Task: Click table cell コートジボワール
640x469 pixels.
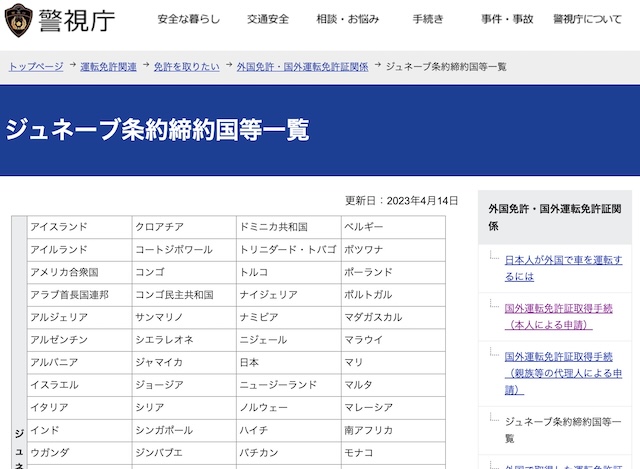Action: [x=184, y=250]
